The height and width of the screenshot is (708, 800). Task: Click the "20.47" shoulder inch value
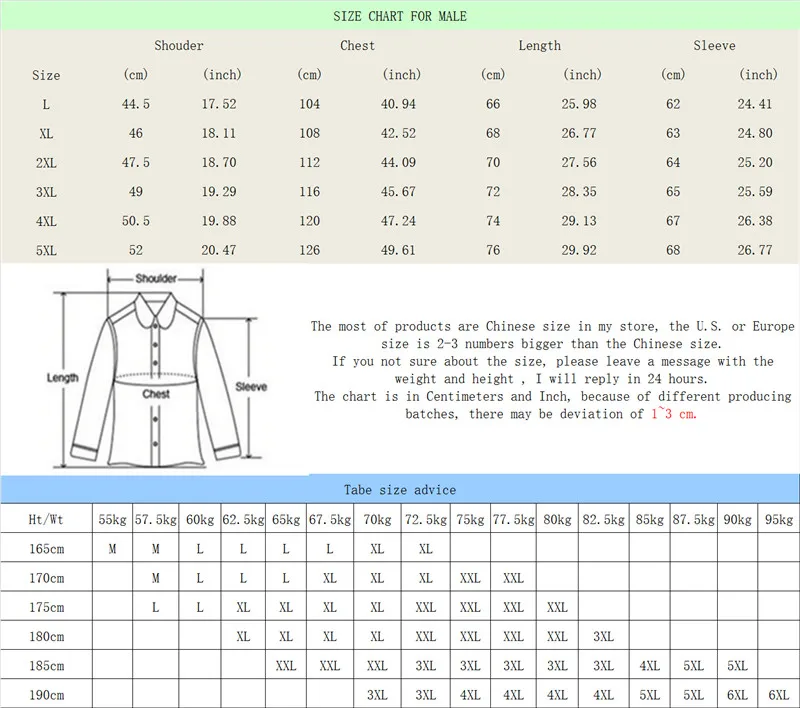click(x=219, y=250)
